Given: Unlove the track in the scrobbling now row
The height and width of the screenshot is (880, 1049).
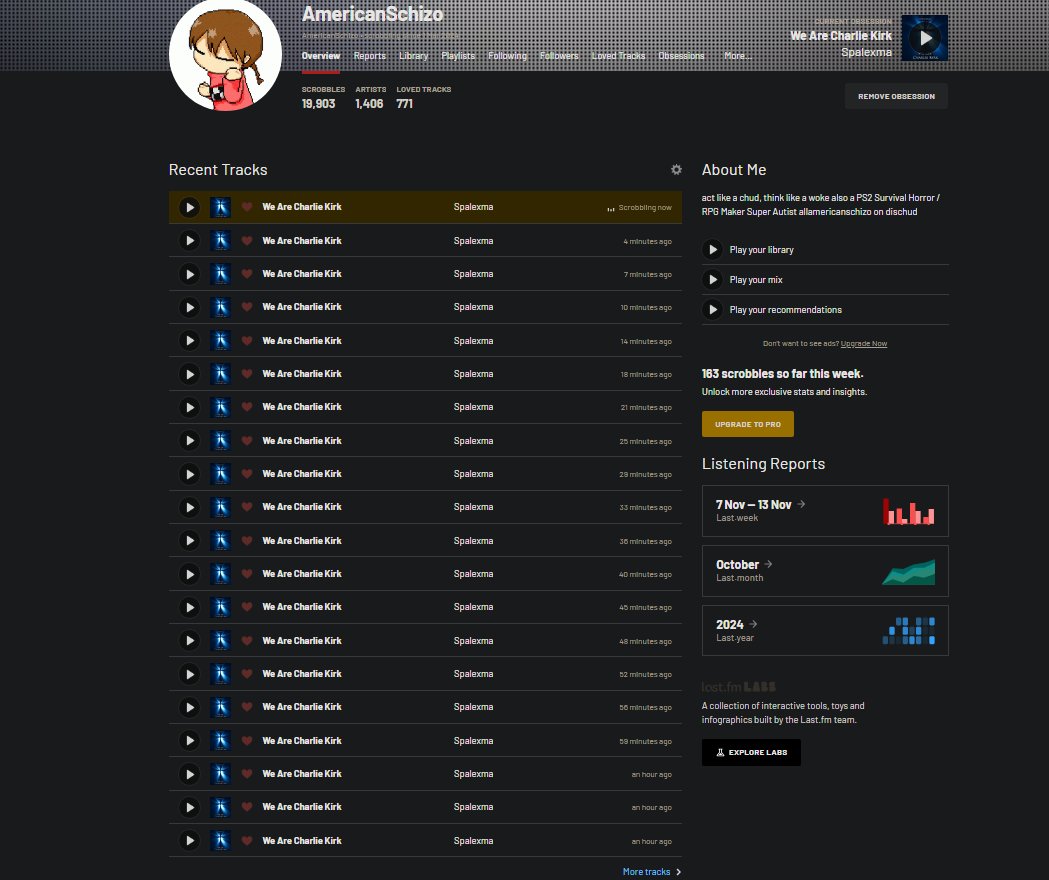Looking at the screenshot, I should point(247,207).
